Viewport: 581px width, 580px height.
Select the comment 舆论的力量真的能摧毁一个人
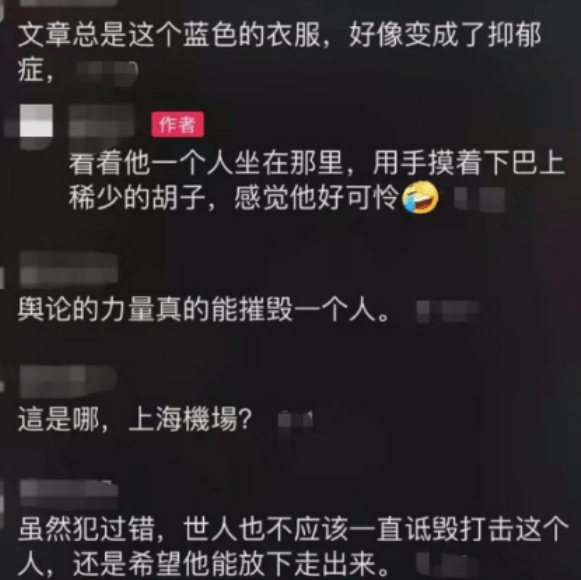(x=204, y=309)
